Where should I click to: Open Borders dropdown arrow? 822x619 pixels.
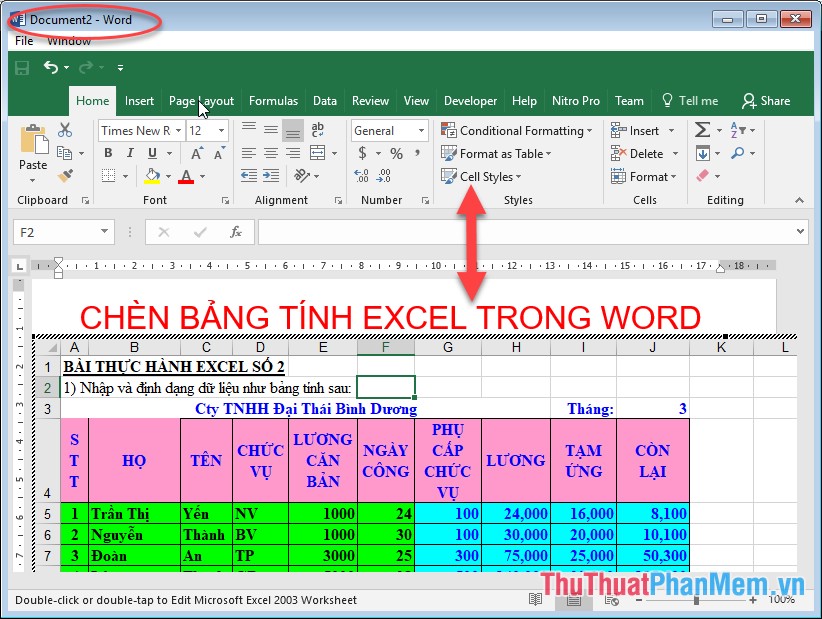[125, 177]
